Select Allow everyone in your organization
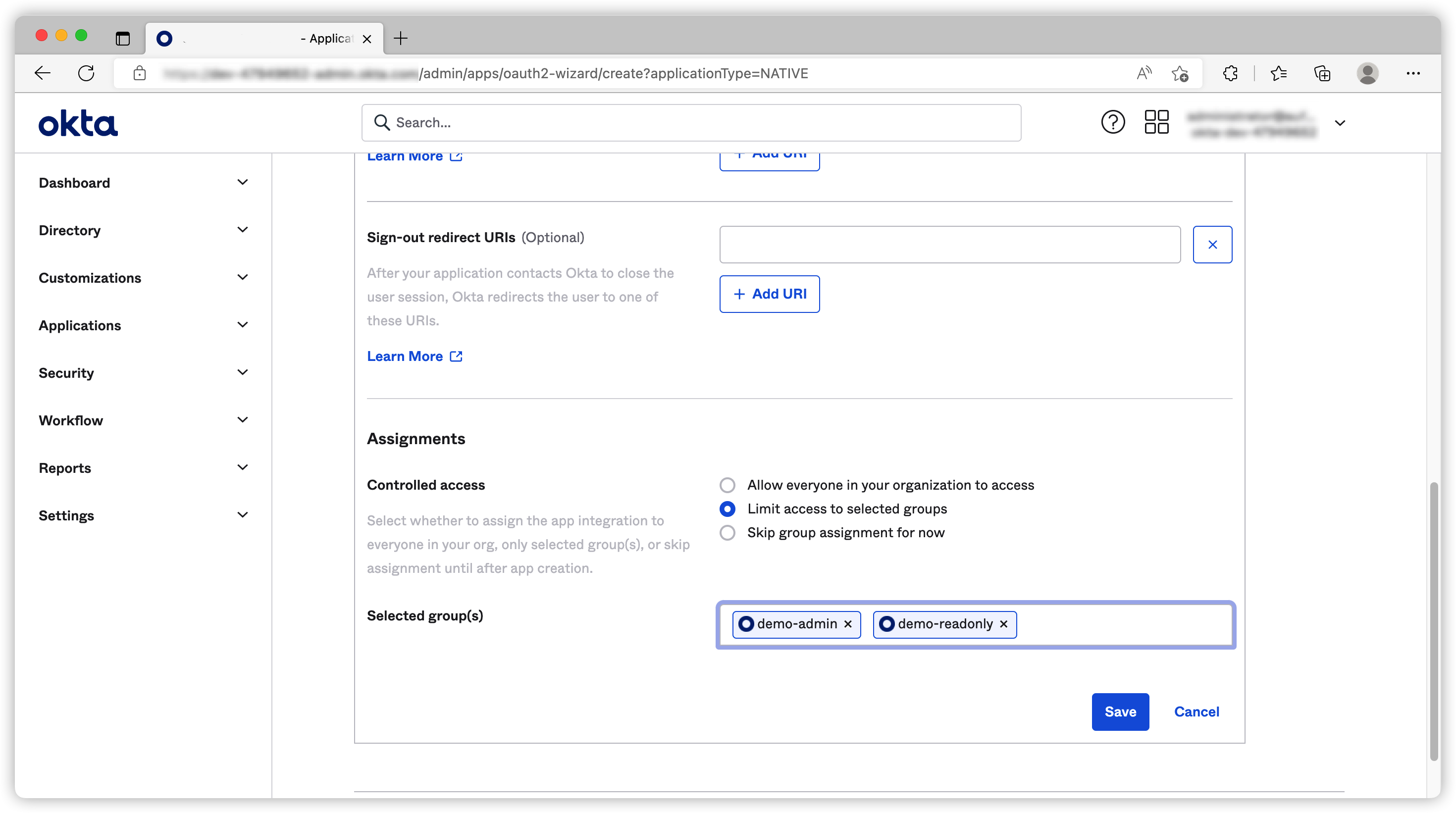The image size is (1456, 813). coord(728,485)
